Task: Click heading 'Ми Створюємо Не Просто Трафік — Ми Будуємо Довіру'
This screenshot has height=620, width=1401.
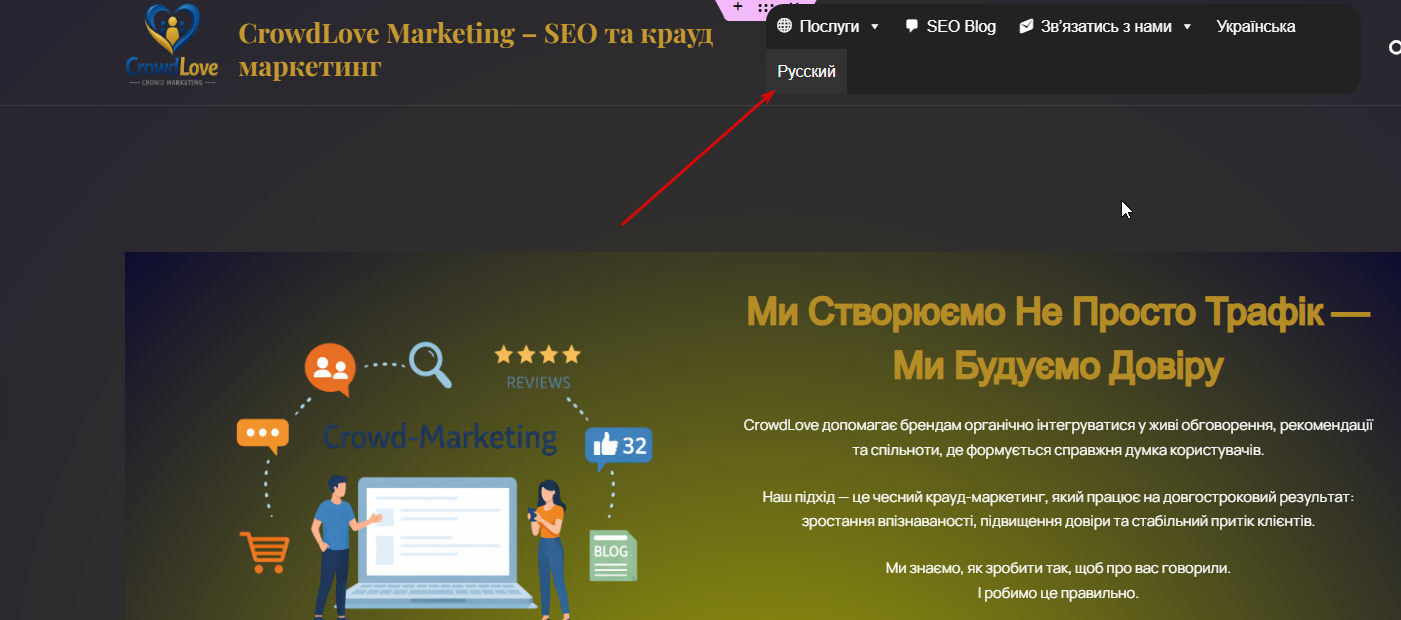Action: (x=1058, y=340)
